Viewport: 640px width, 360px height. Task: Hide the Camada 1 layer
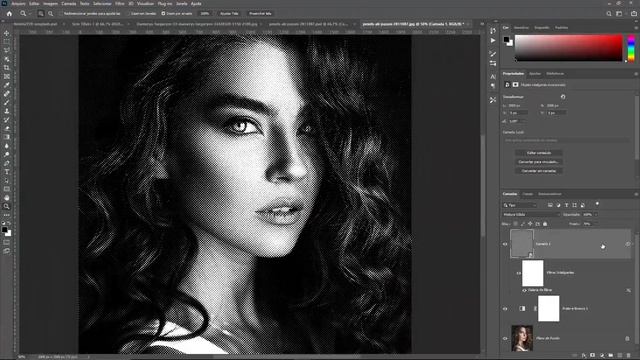click(x=505, y=244)
